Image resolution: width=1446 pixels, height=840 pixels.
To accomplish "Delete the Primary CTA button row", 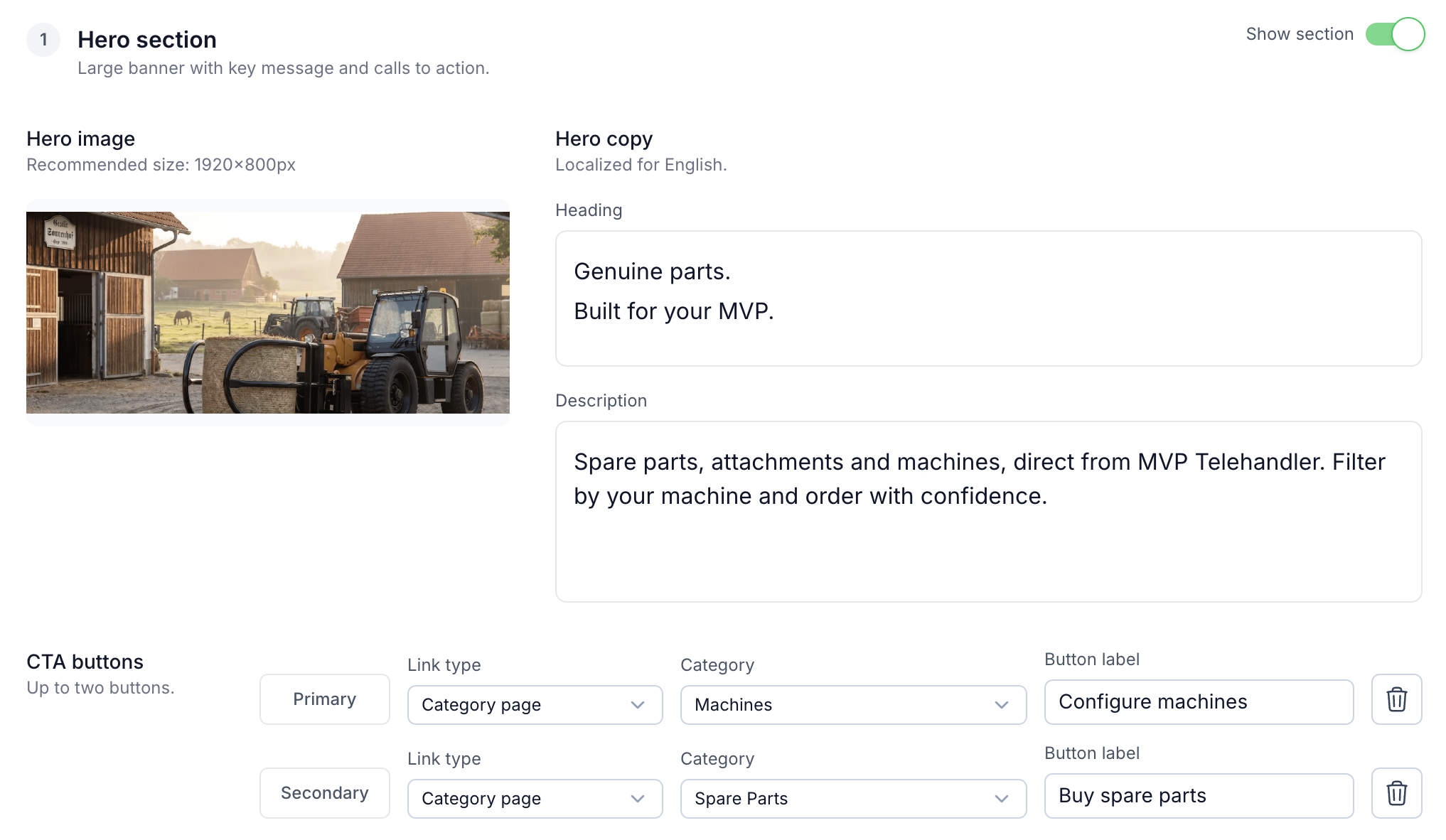I will click(1396, 699).
